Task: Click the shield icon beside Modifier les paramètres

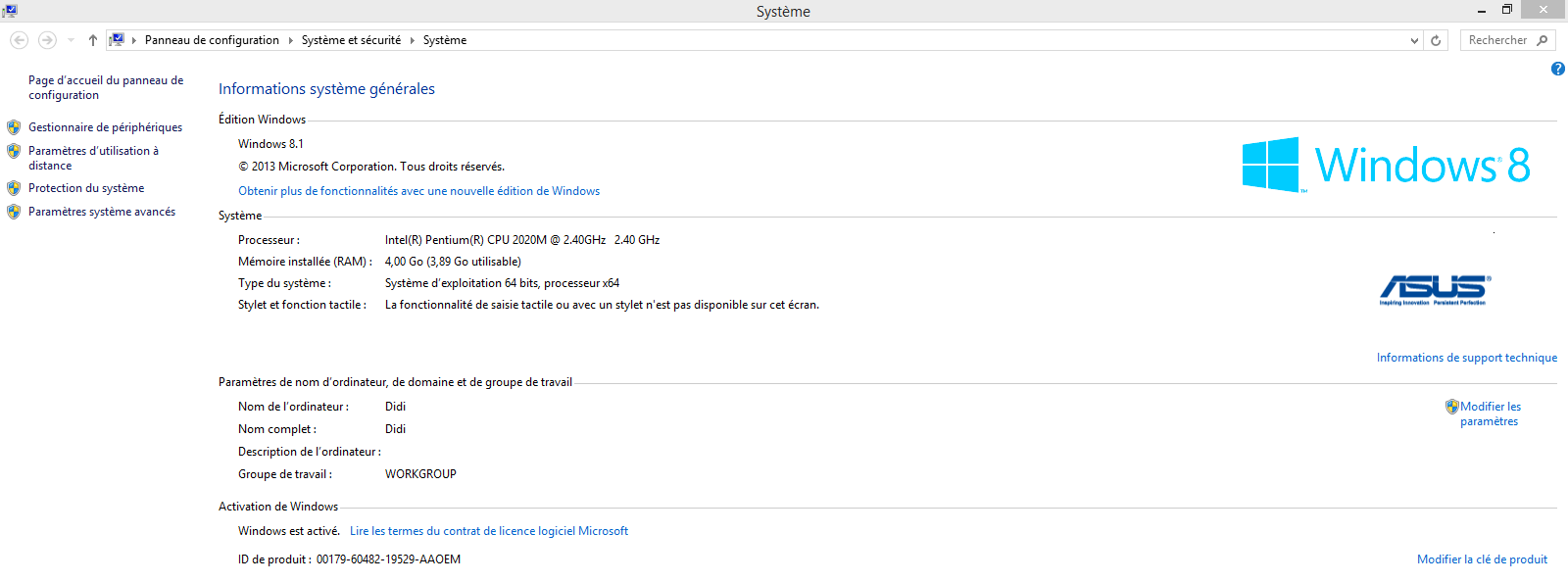Action: click(x=1452, y=407)
